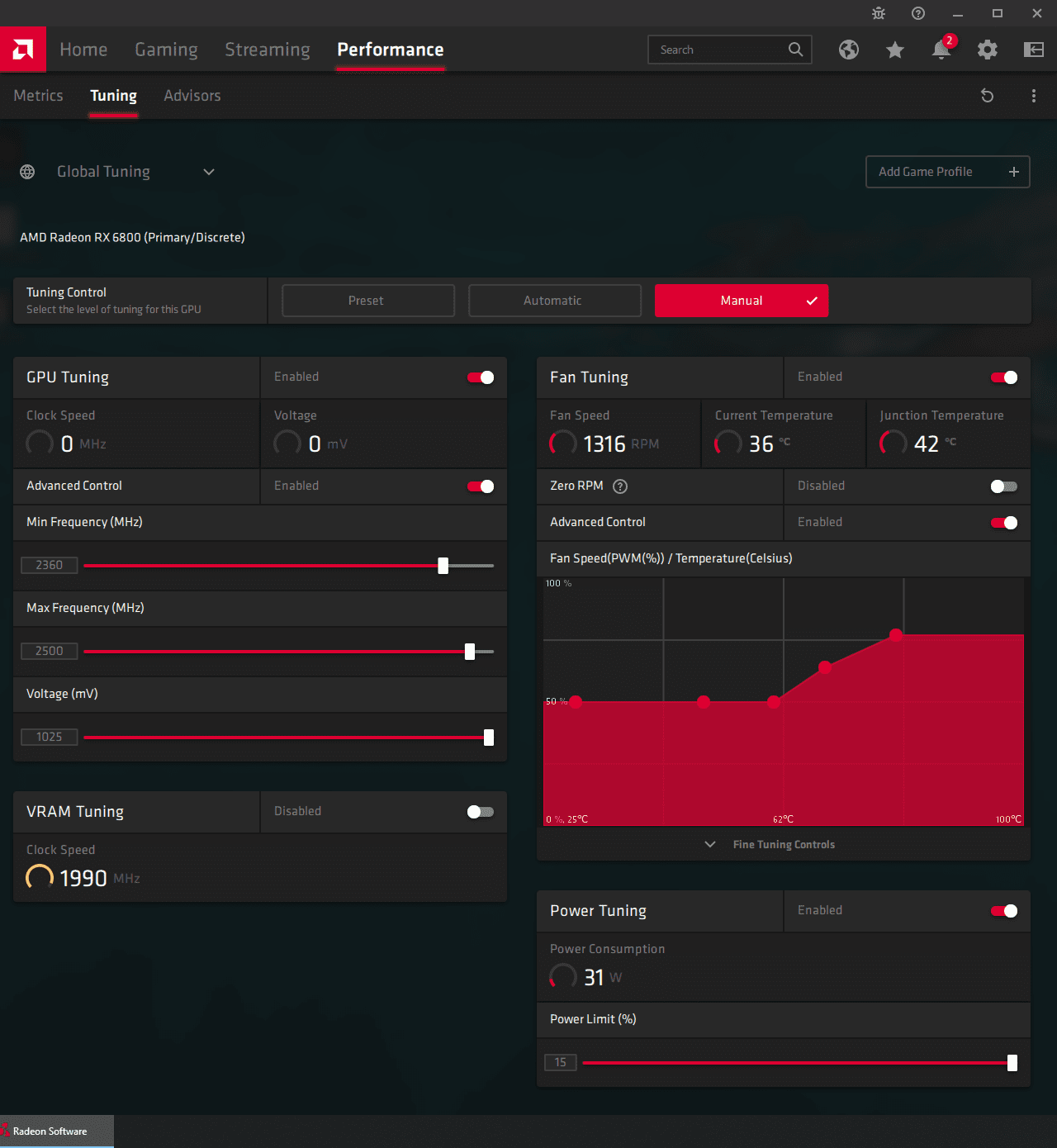1057x1148 pixels.
Task: Open the help question mark icon
Action: [918, 13]
